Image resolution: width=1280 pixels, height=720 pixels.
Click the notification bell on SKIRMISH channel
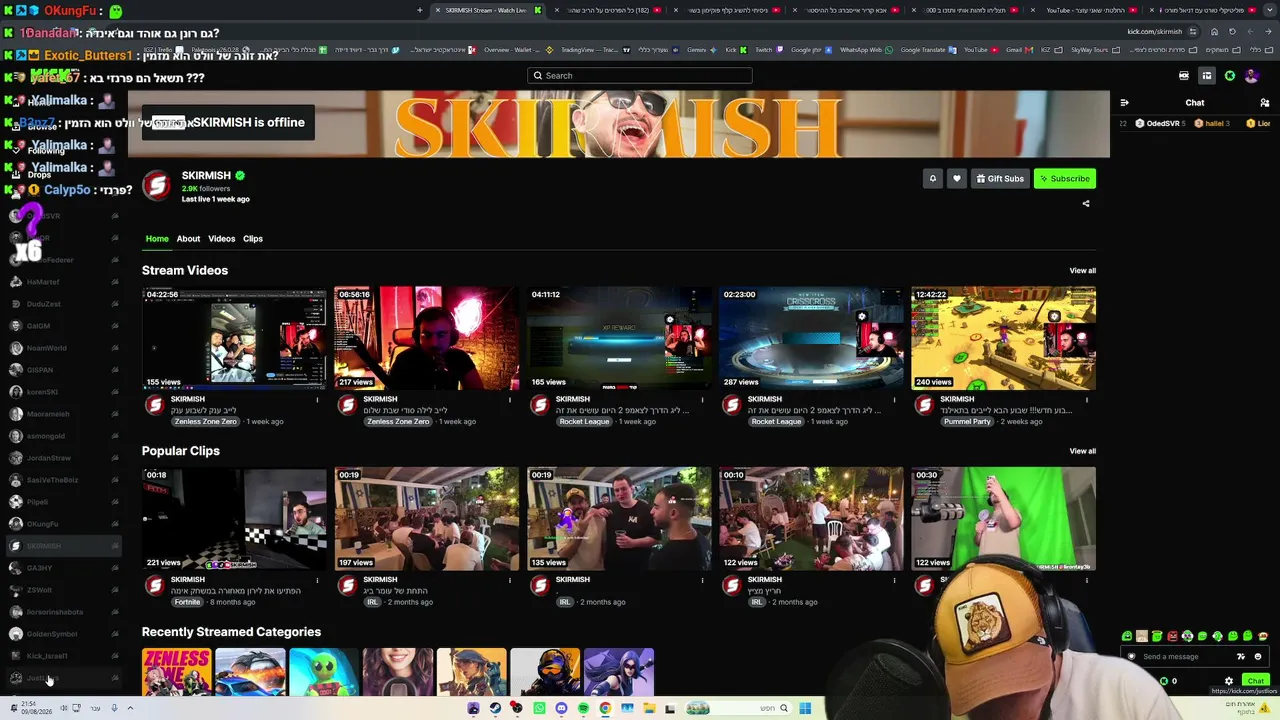pyautogui.click(x=933, y=179)
